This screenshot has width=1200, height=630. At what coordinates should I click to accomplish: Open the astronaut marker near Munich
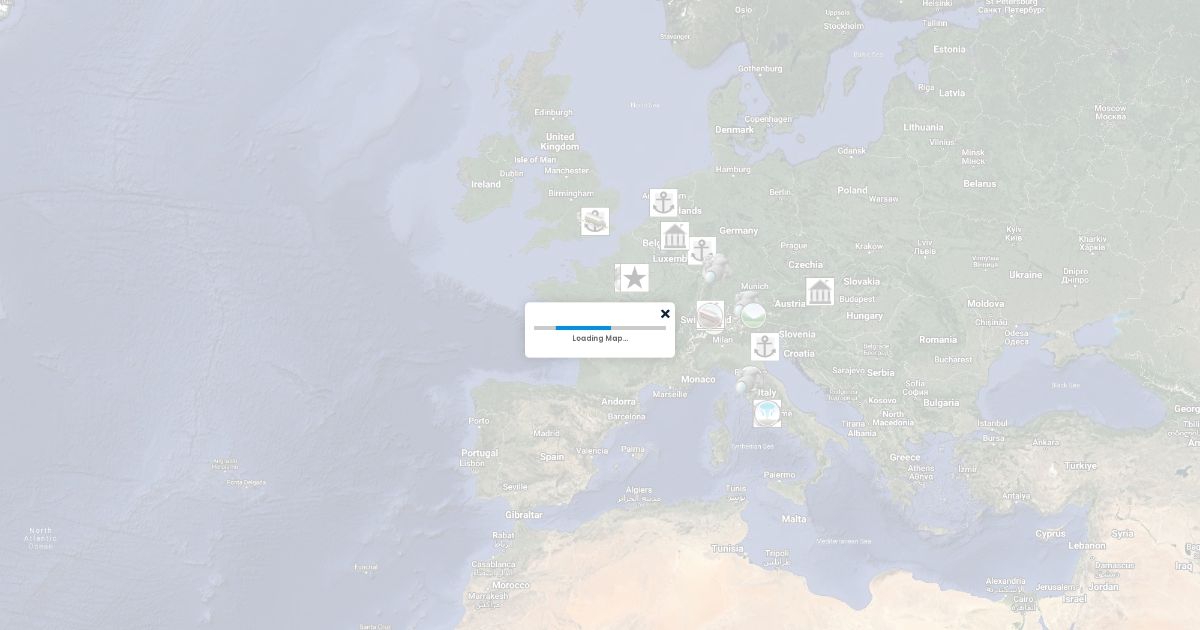pos(745,302)
